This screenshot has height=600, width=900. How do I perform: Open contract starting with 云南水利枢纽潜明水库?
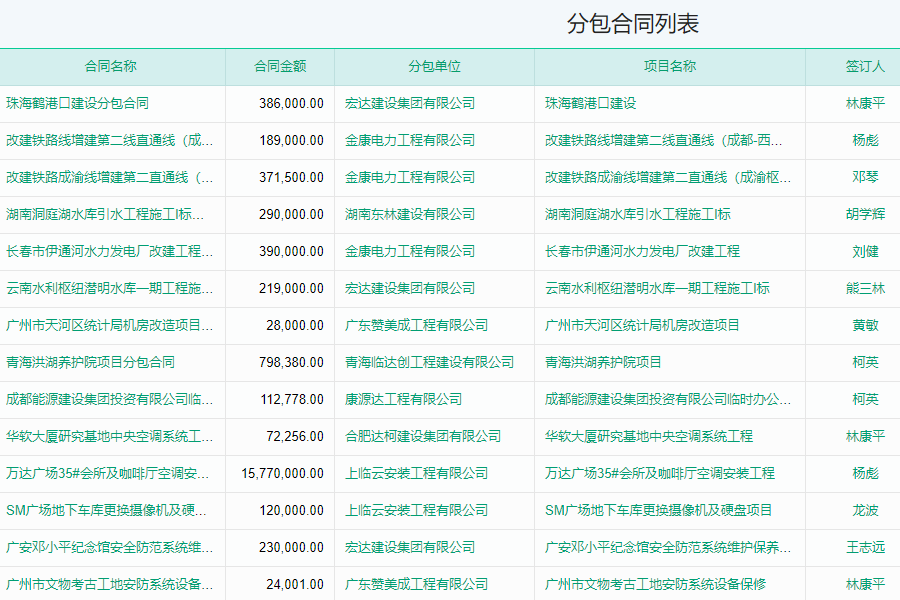coord(110,288)
